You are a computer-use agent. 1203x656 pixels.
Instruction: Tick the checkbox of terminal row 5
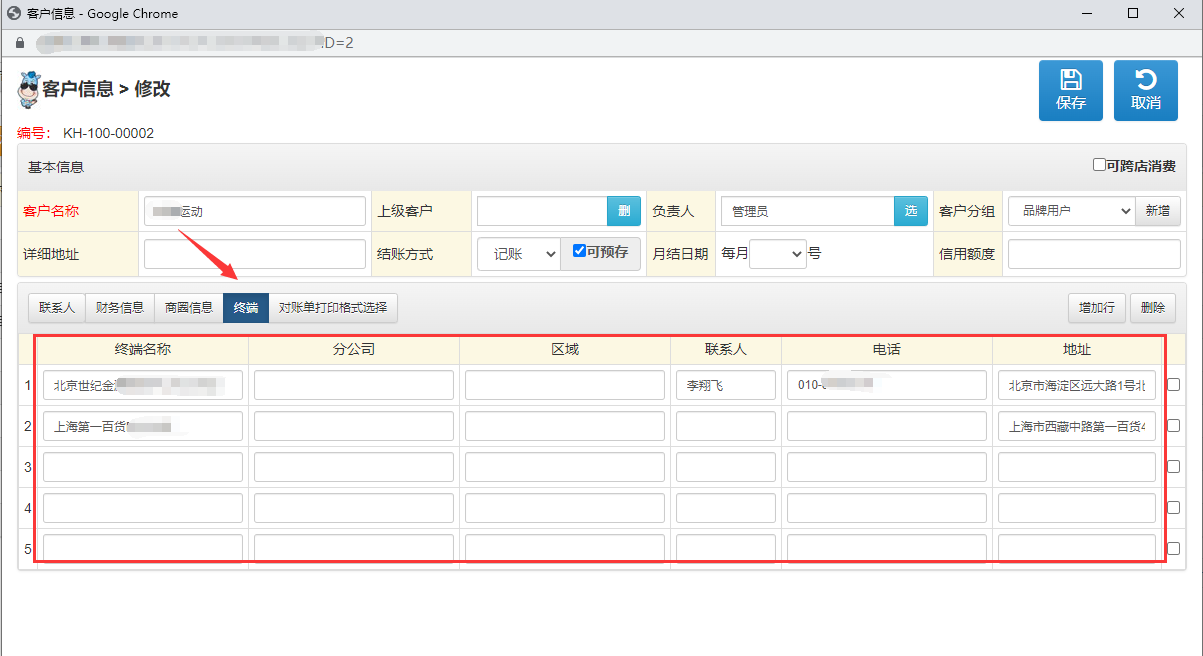[1173, 548]
